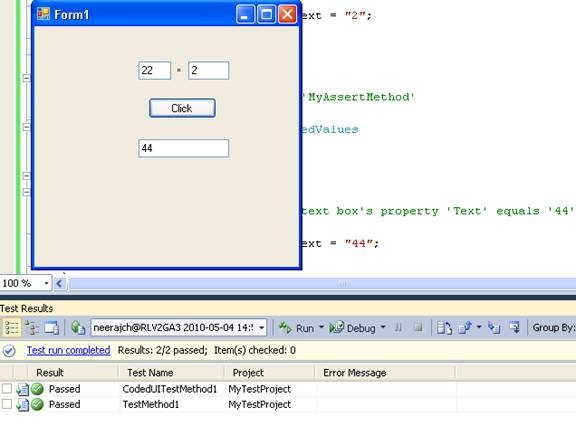Viewport: 576px width, 445px height.
Task: Check the box for CodedUITestMethod1
Action: (x=7, y=388)
